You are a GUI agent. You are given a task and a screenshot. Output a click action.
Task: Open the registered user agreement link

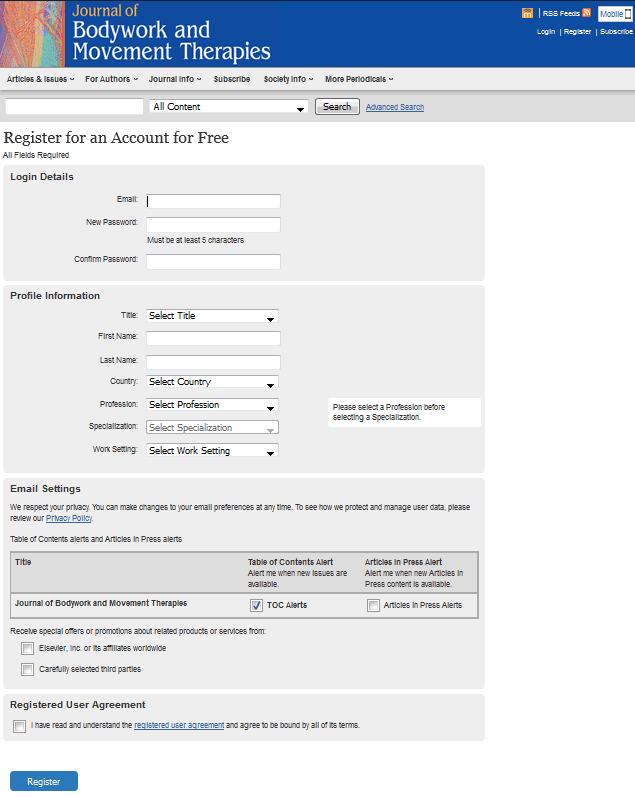(x=179, y=725)
